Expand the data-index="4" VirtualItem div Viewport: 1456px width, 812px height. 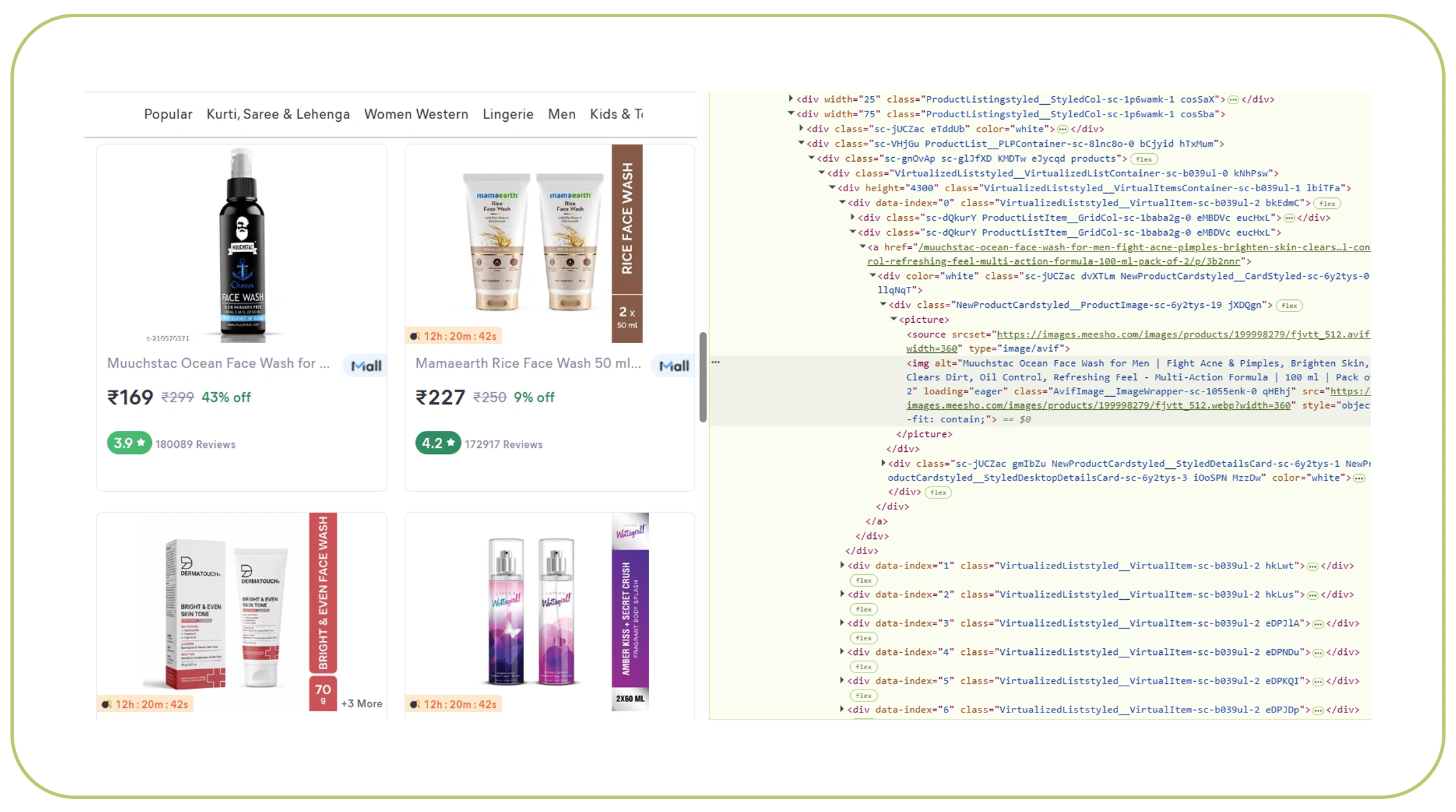[842, 652]
